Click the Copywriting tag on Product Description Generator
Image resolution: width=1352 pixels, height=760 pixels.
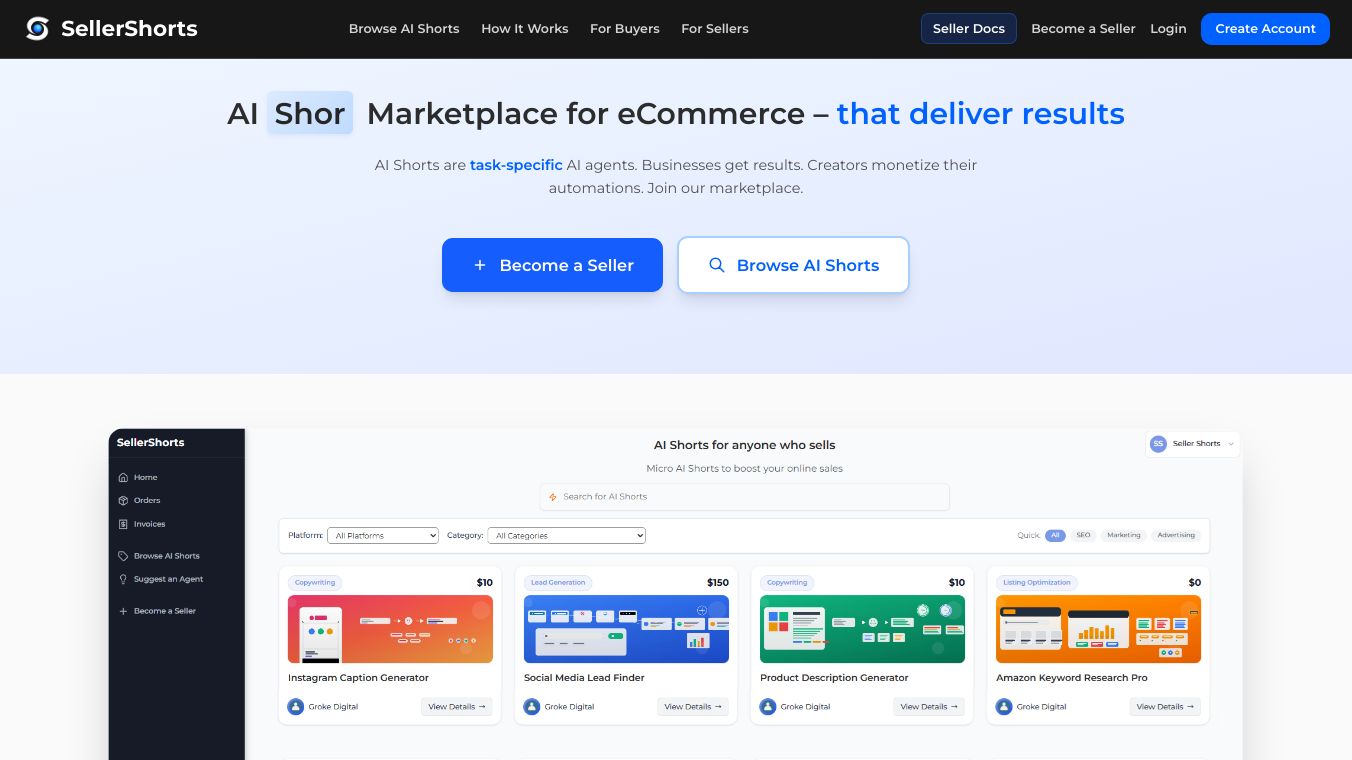[787, 582]
